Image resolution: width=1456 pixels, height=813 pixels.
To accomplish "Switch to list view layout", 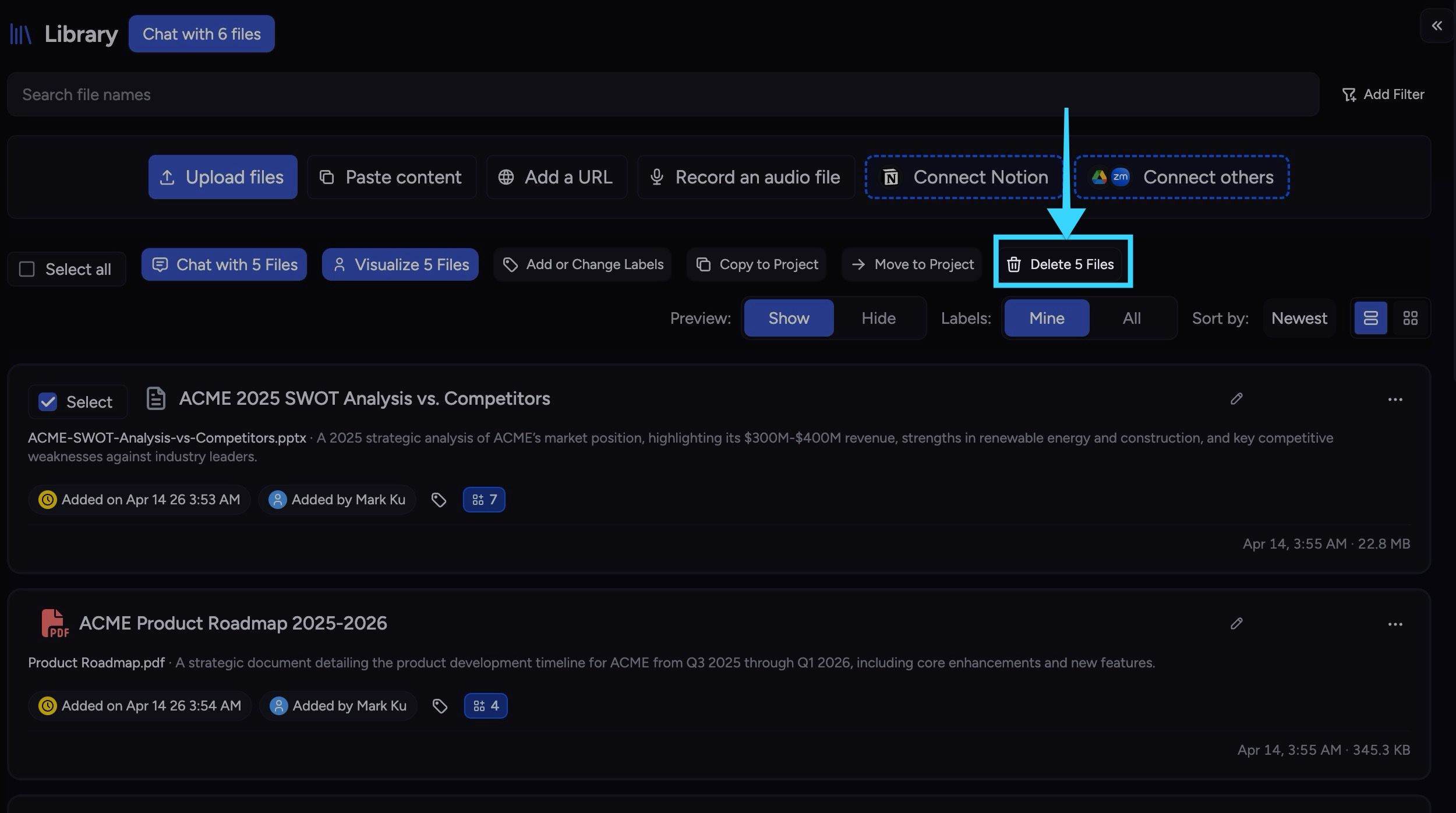I will [1370, 318].
